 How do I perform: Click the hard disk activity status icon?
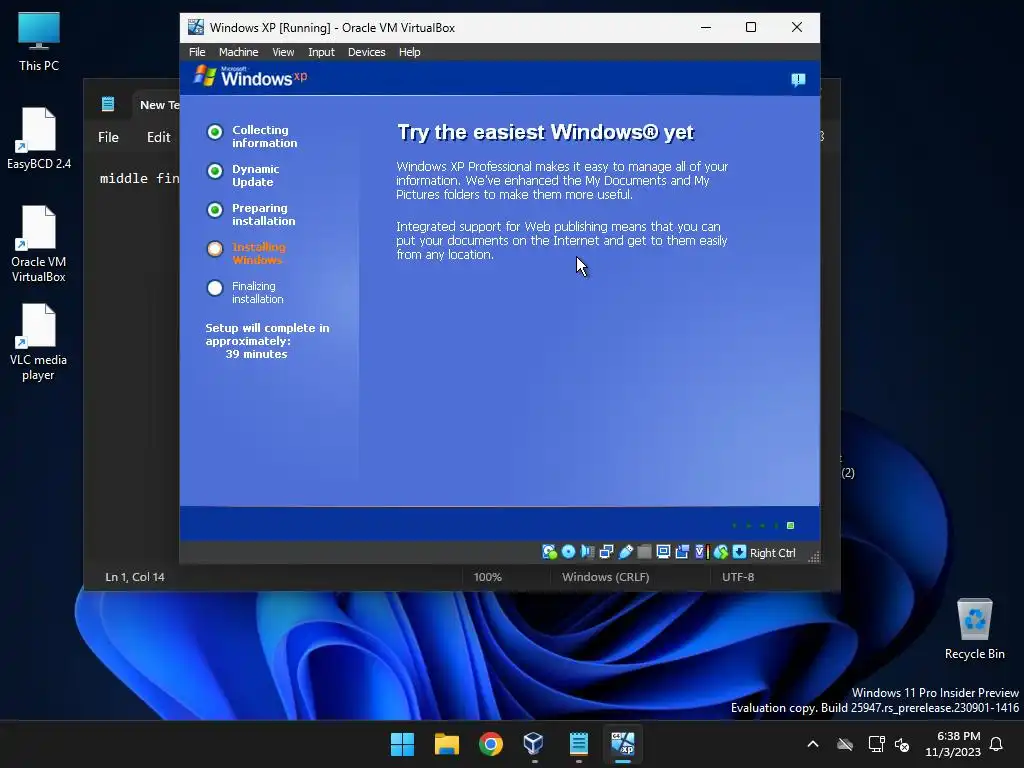point(549,552)
